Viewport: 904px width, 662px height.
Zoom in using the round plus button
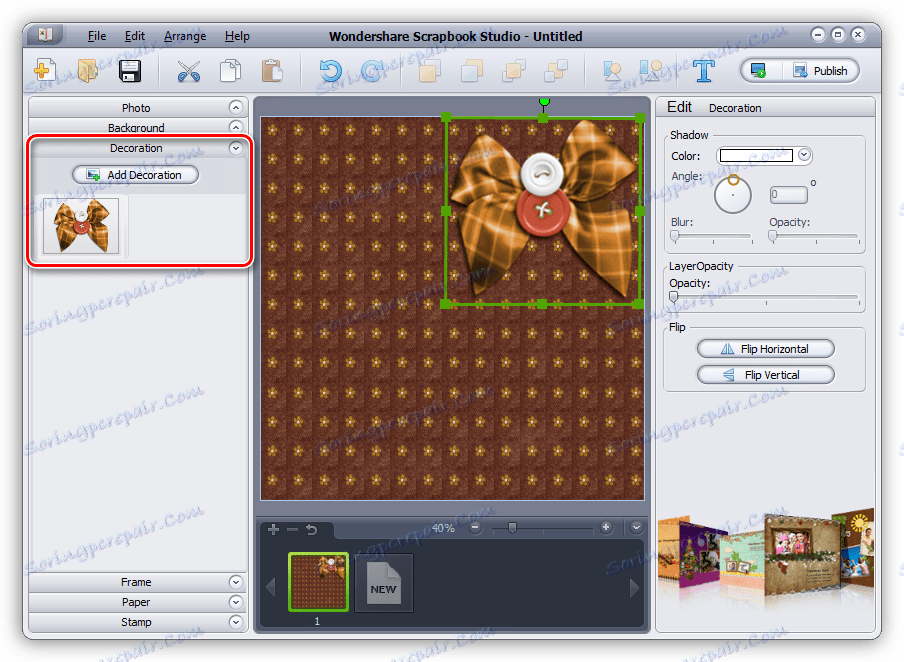(606, 527)
